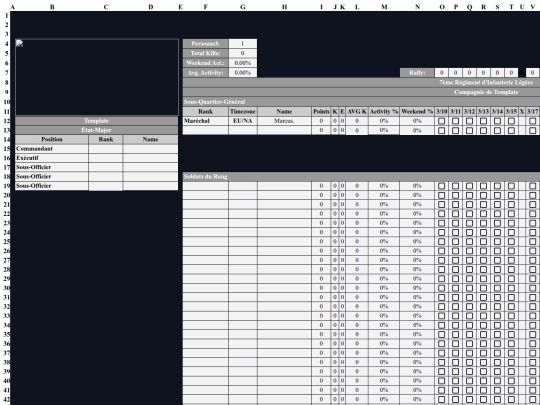This screenshot has height=405, width=540.
Task: Enable the 3/15 checkbox in row 30
Action: 511,288
